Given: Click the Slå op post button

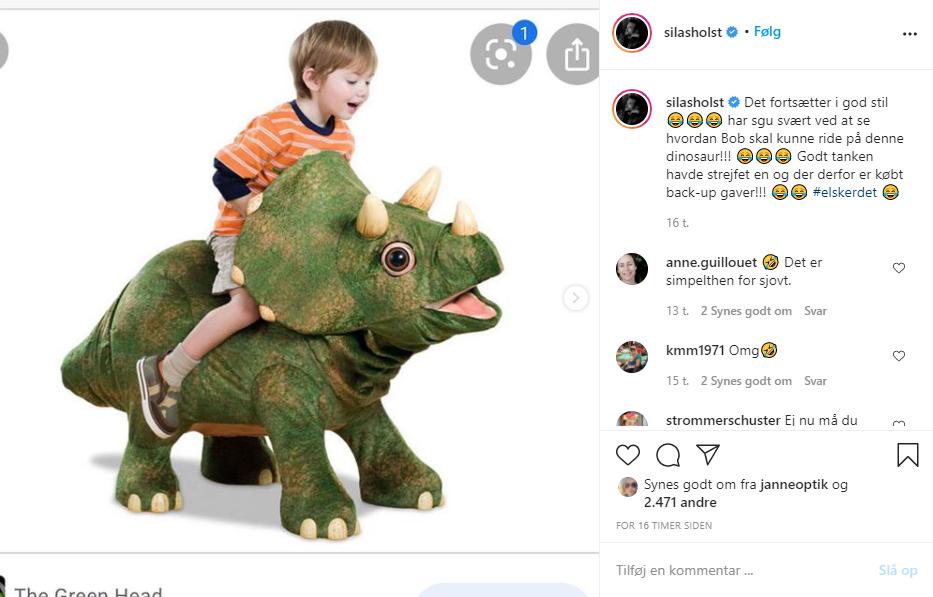Looking at the screenshot, I should click(898, 570).
